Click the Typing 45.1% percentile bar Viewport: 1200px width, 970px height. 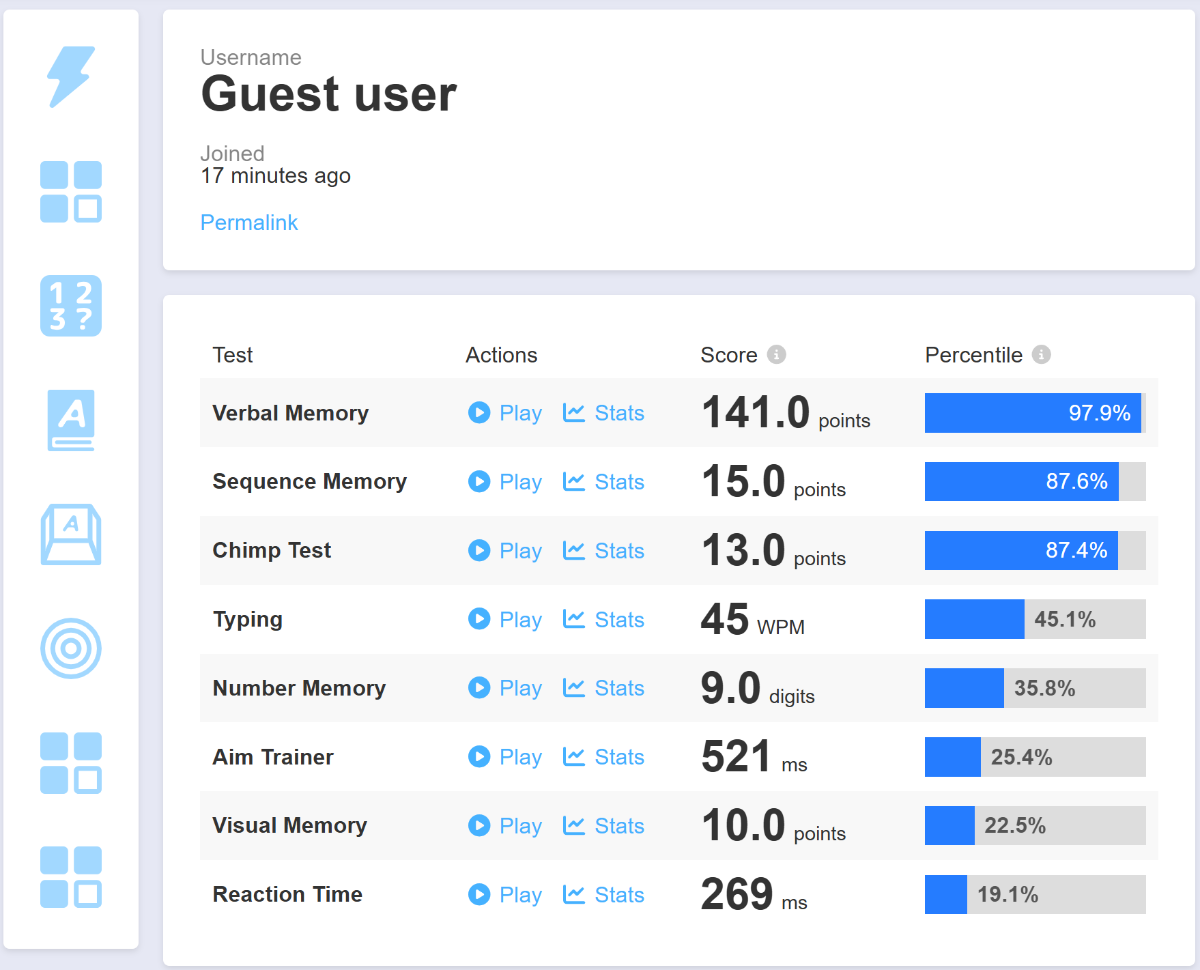tap(1035, 619)
